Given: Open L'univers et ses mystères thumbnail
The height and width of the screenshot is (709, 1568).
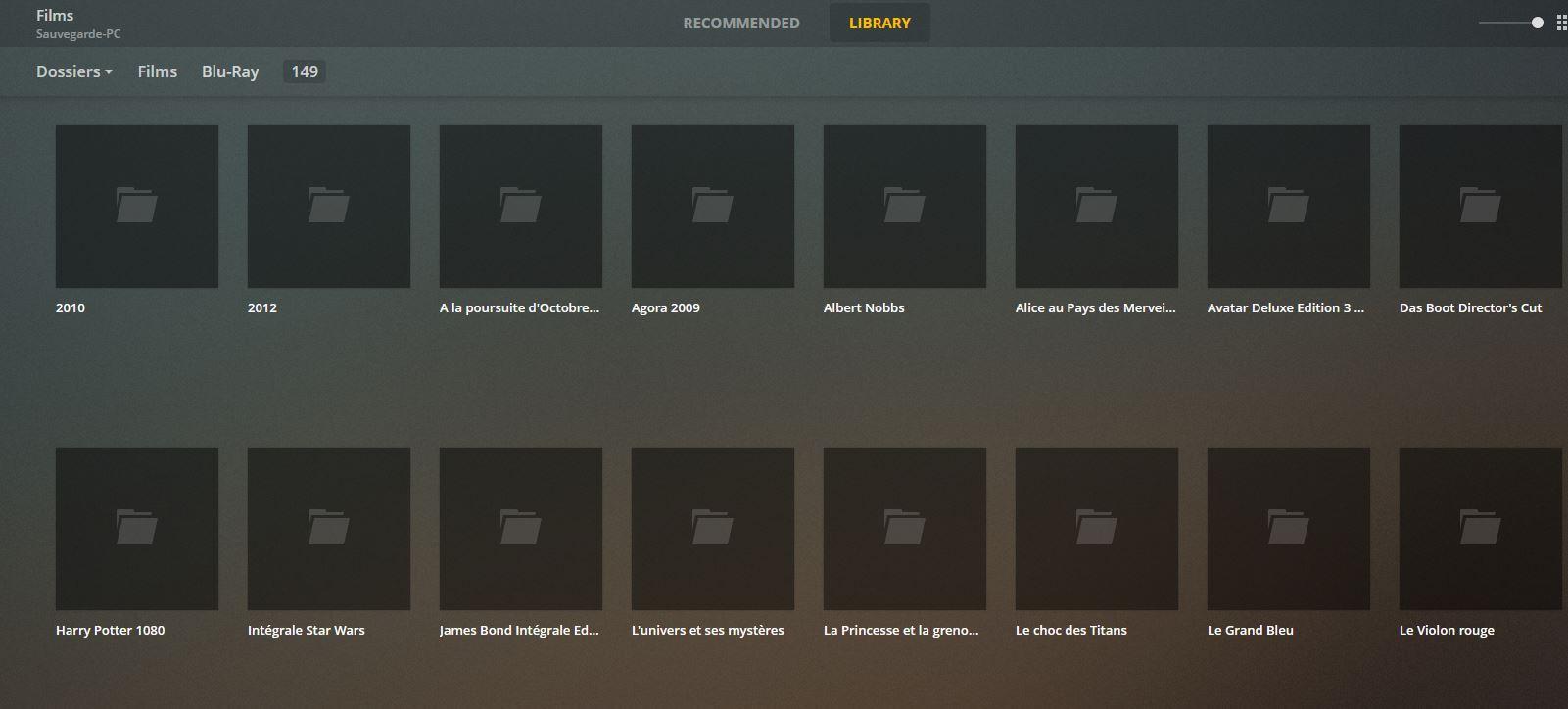Looking at the screenshot, I should click(x=712, y=528).
